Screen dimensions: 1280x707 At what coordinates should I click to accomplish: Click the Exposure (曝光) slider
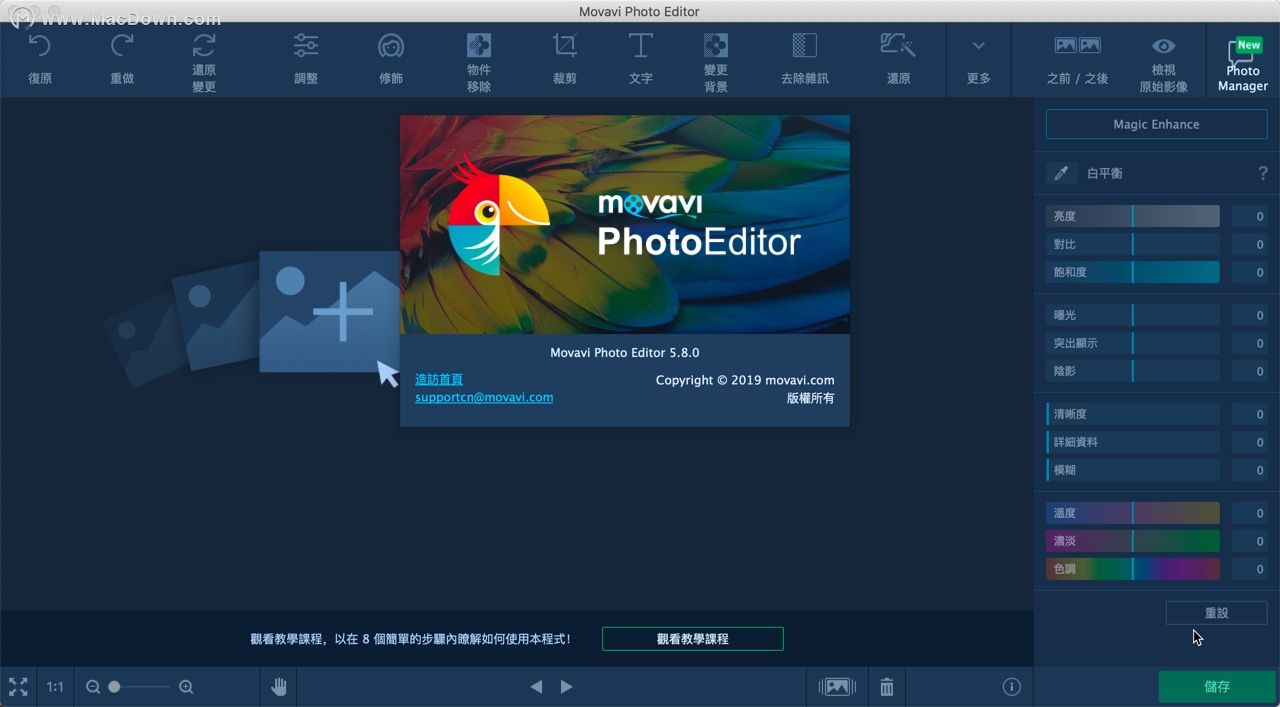tap(1133, 315)
